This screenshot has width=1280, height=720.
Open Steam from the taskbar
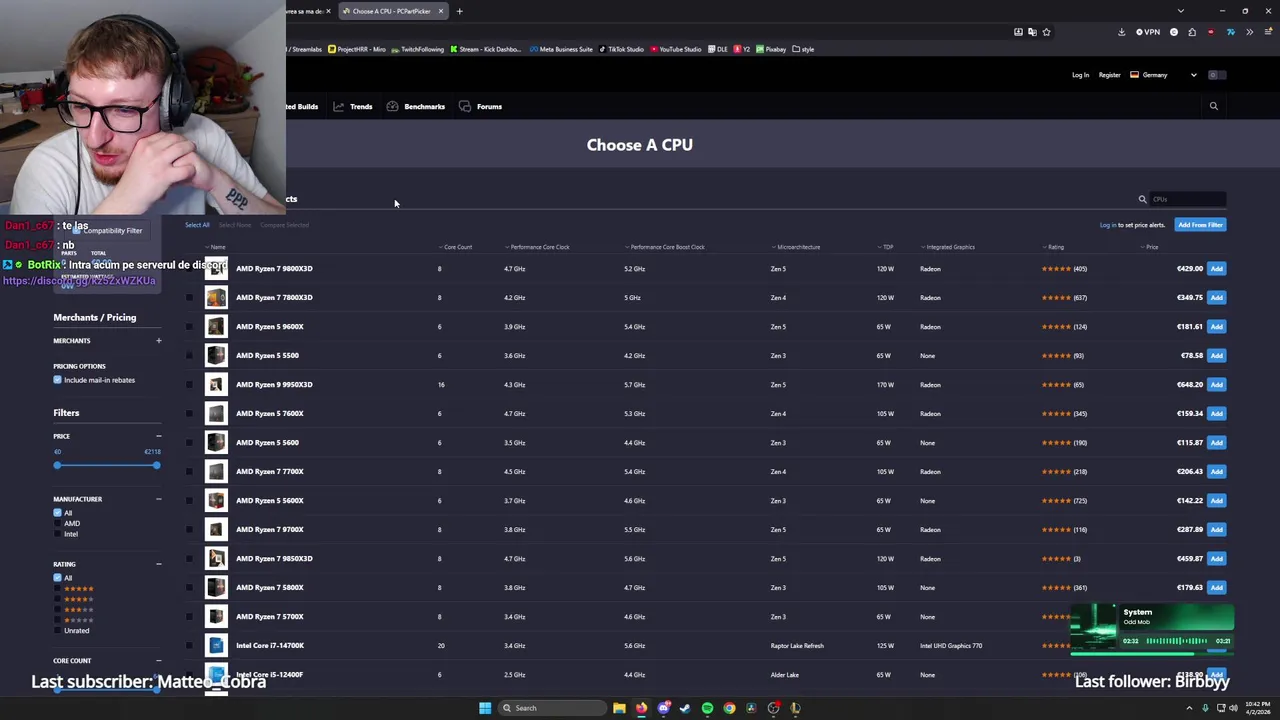click(685, 708)
